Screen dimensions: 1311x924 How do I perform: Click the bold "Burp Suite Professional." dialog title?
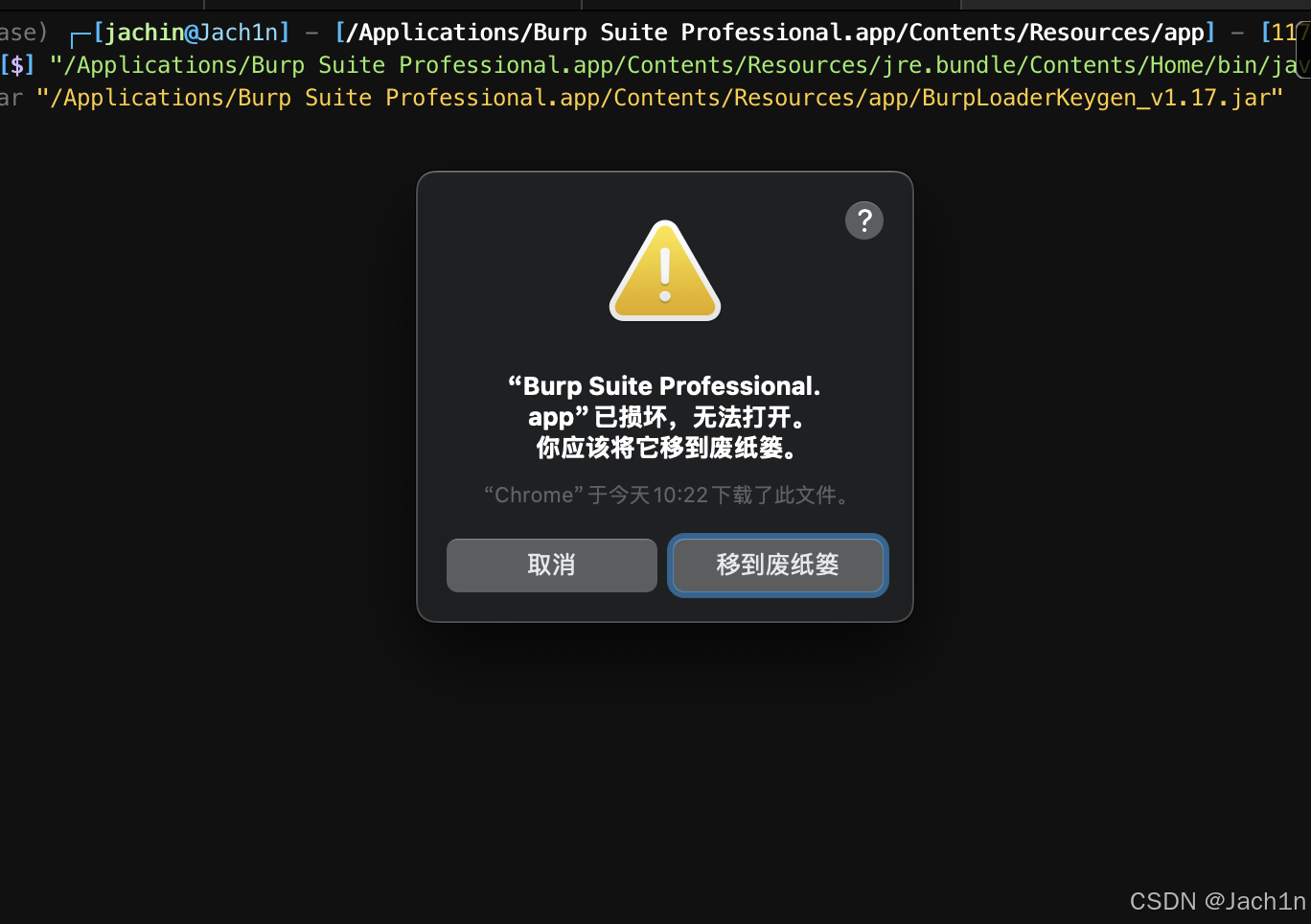pyautogui.click(x=664, y=386)
